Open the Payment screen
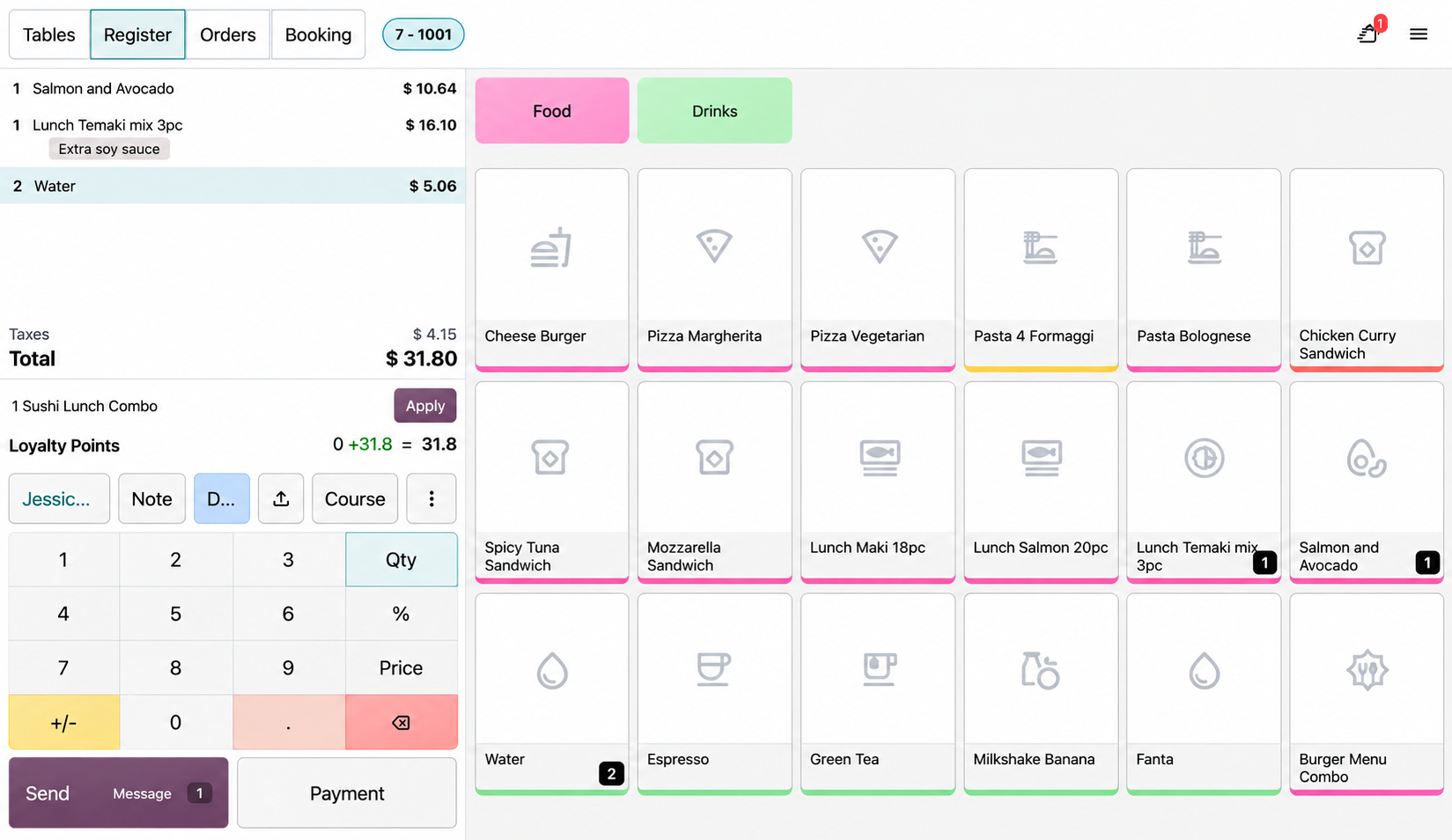The width and height of the screenshot is (1452, 840). click(x=347, y=793)
